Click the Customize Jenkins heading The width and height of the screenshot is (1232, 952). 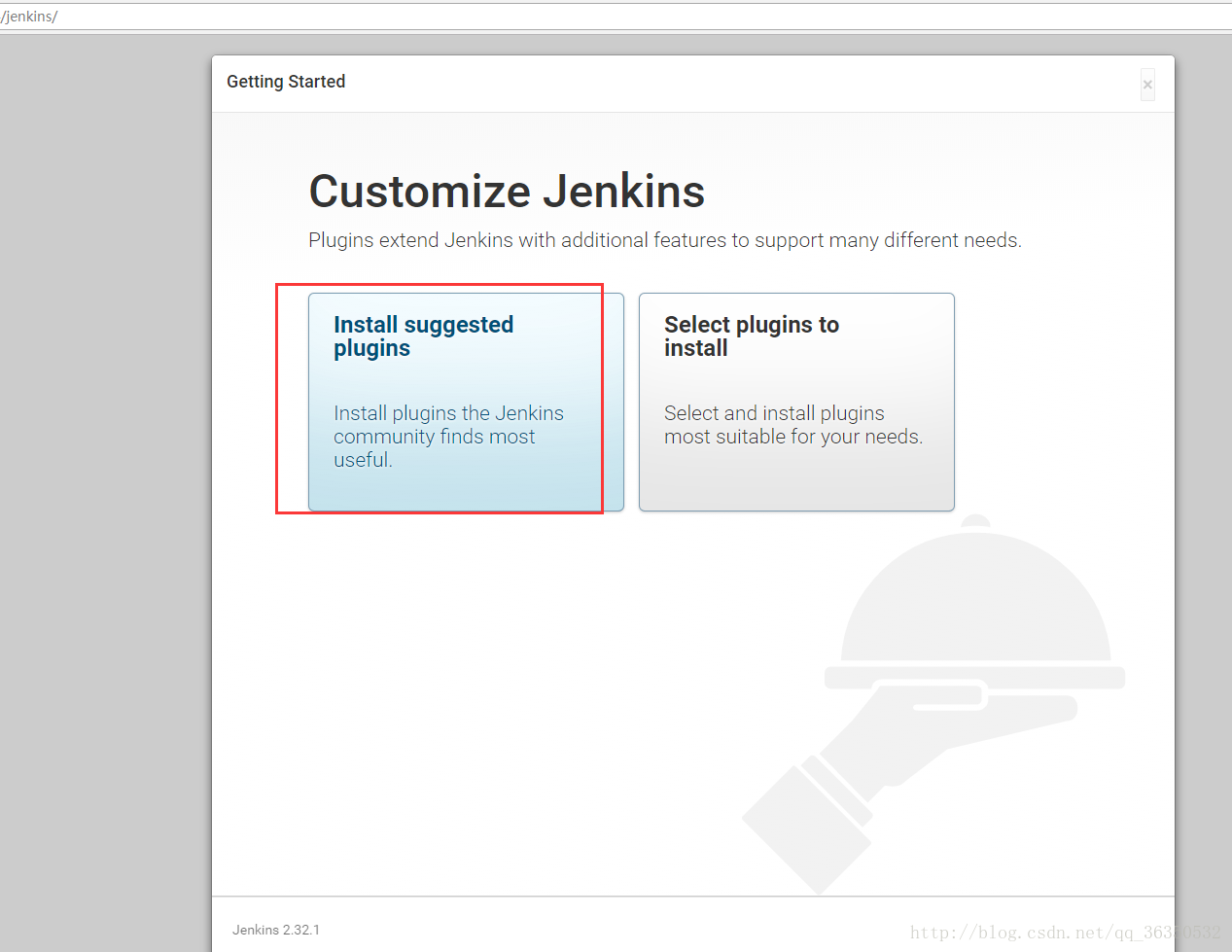pyautogui.click(x=507, y=192)
